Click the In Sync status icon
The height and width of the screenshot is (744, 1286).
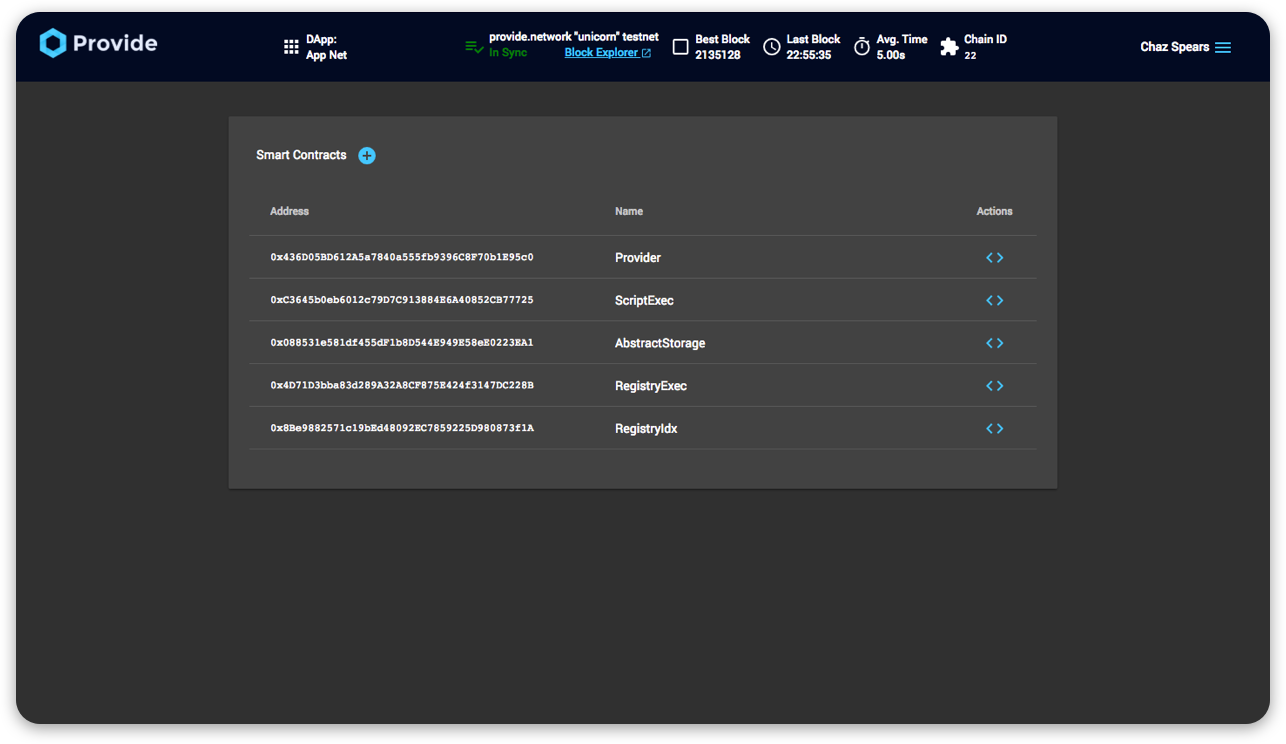(x=474, y=47)
